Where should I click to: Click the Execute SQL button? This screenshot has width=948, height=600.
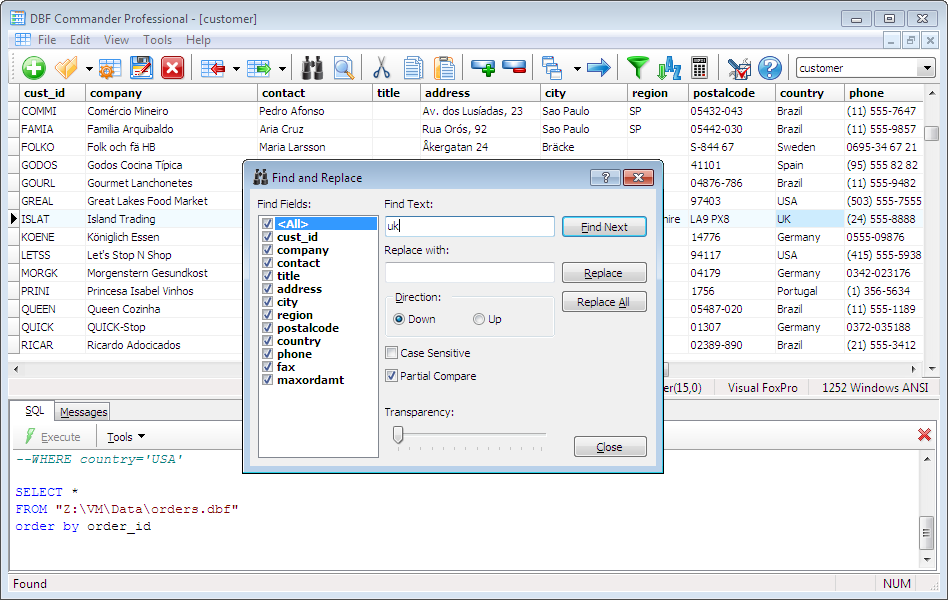point(53,437)
